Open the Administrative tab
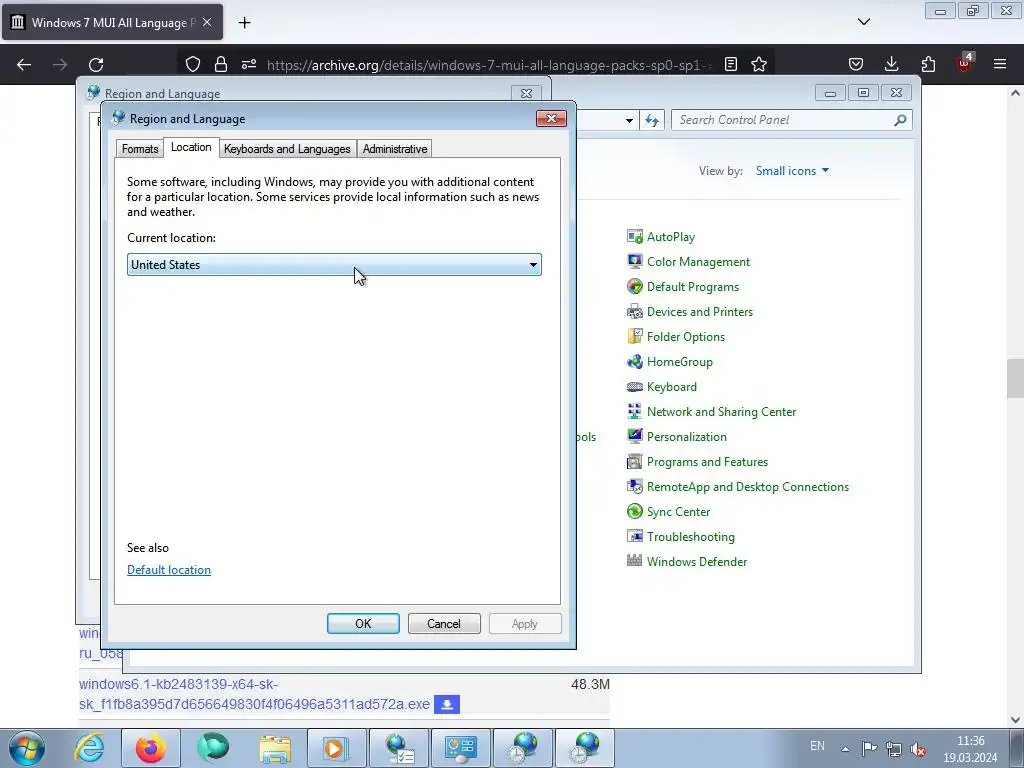 [x=394, y=149]
